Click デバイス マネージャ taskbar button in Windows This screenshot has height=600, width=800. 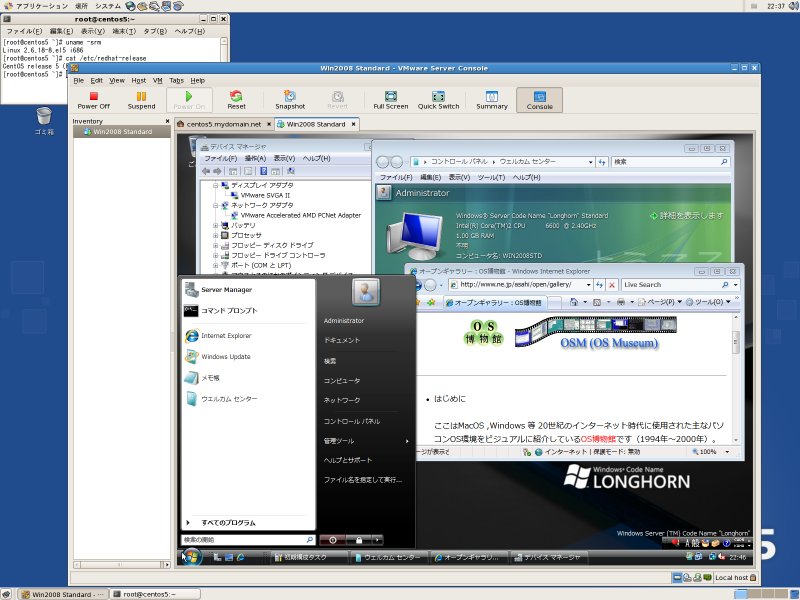click(548, 557)
